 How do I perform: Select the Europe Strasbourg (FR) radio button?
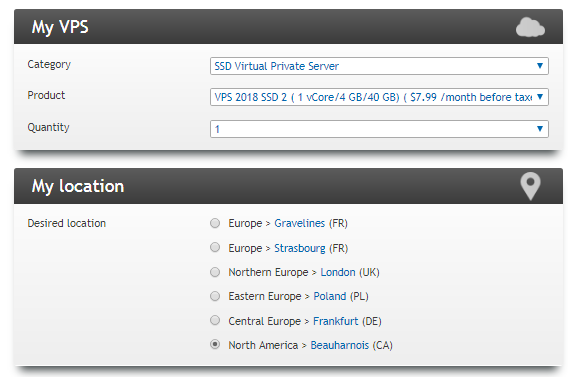tap(215, 247)
